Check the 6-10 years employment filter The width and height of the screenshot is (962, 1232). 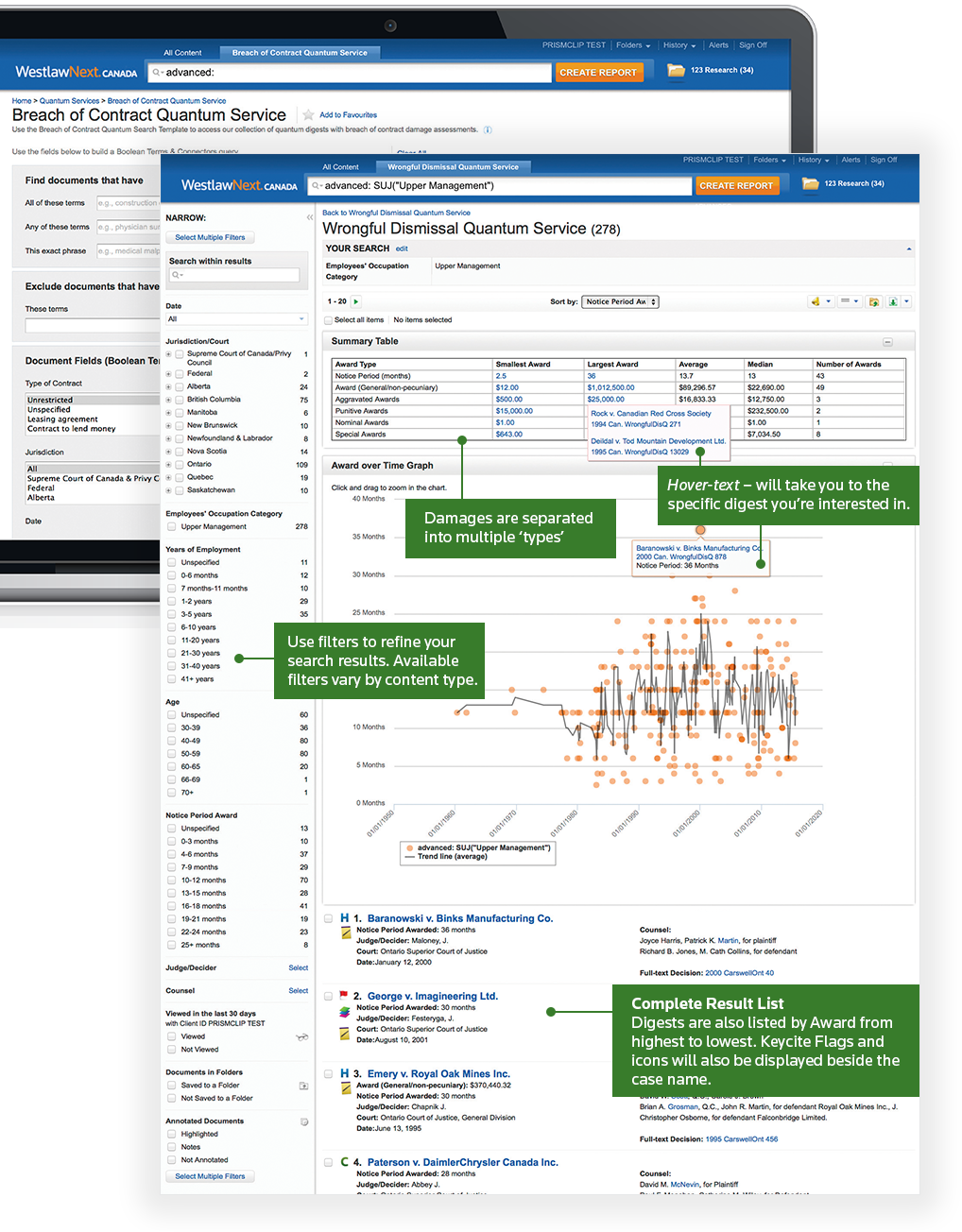click(x=172, y=627)
